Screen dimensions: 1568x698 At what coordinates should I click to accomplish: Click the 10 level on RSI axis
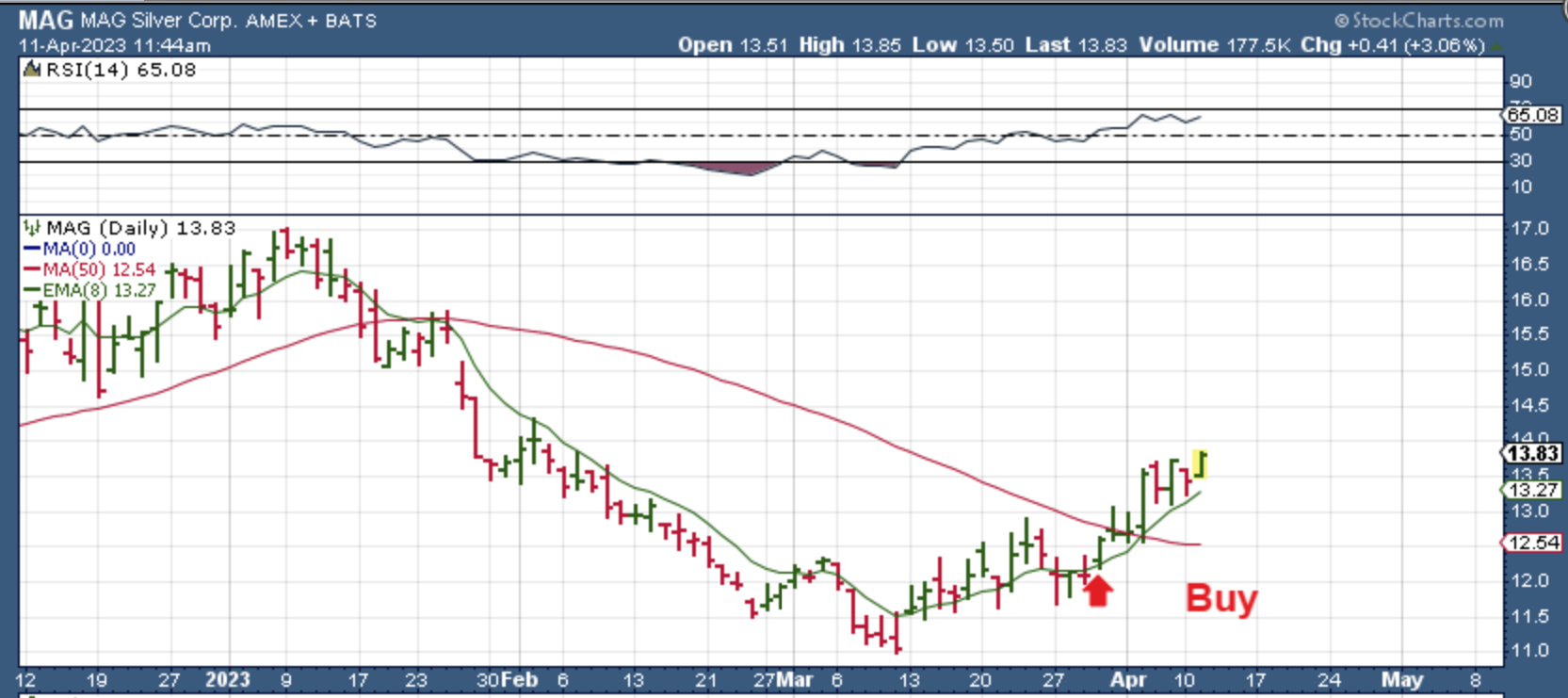pyautogui.click(x=1521, y=187)
